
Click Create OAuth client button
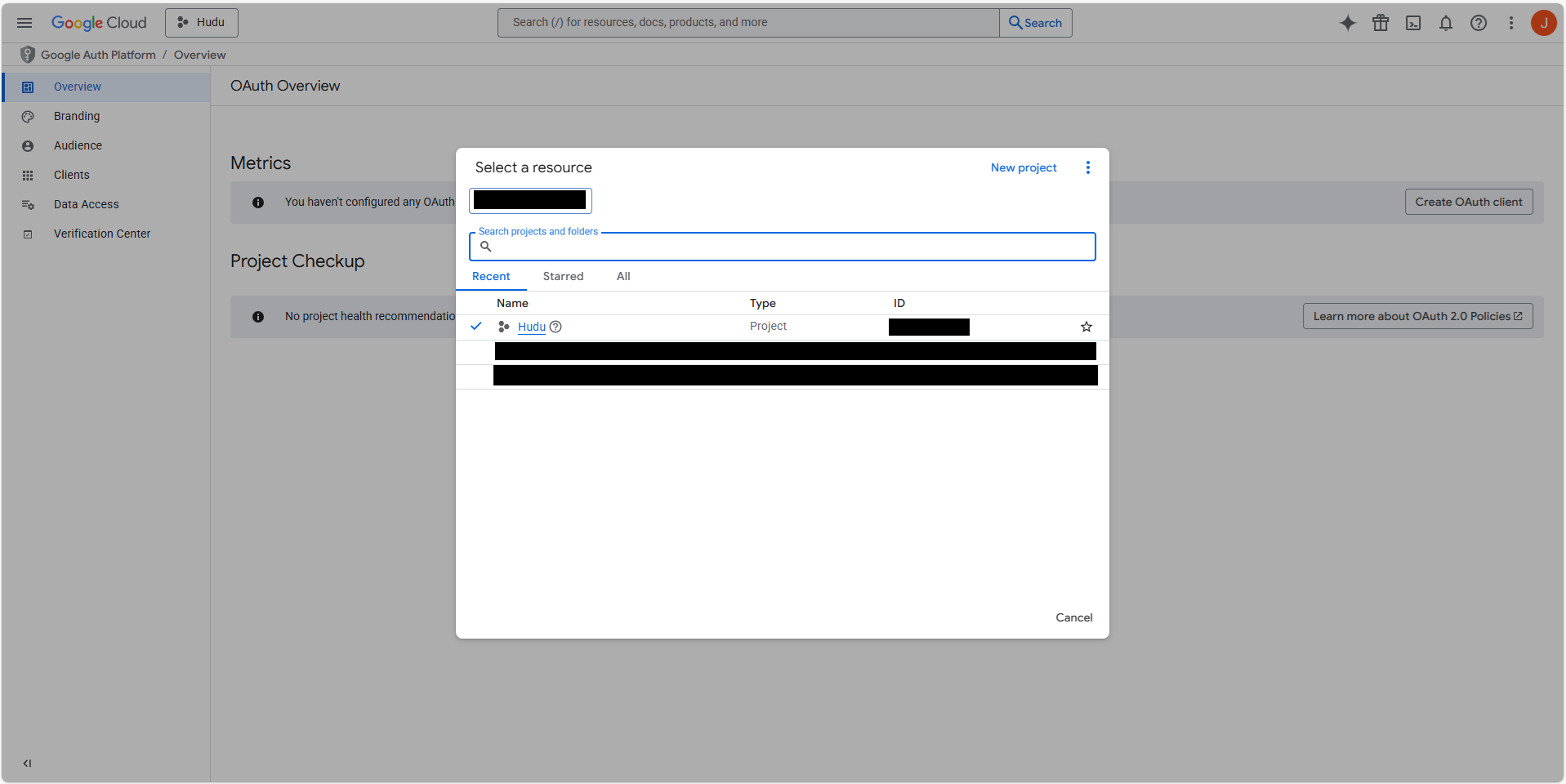click(x=1469, y=202)
